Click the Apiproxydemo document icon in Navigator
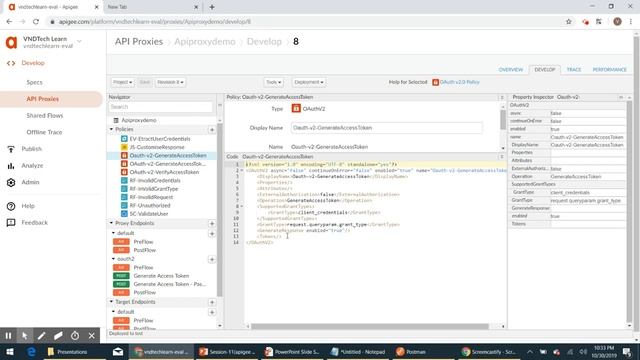This screenshot has height=360, width=640. tap(116, 120)
